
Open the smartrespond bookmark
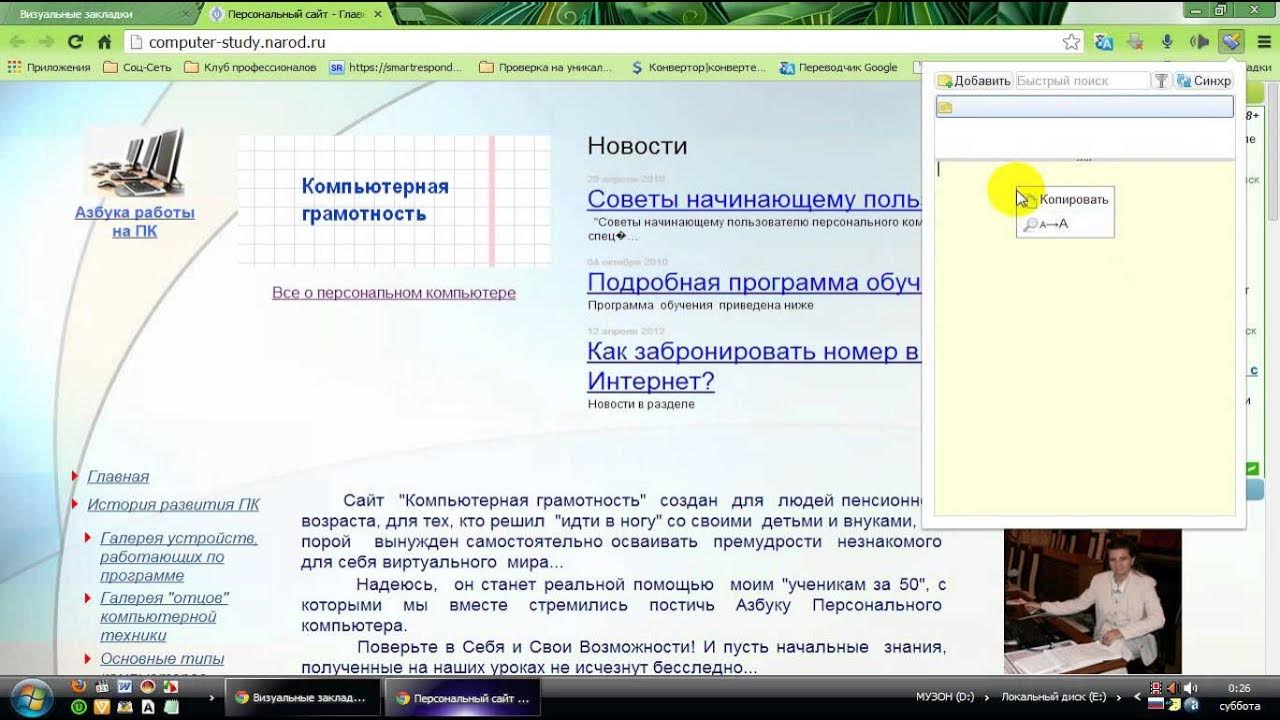point(396,67)
